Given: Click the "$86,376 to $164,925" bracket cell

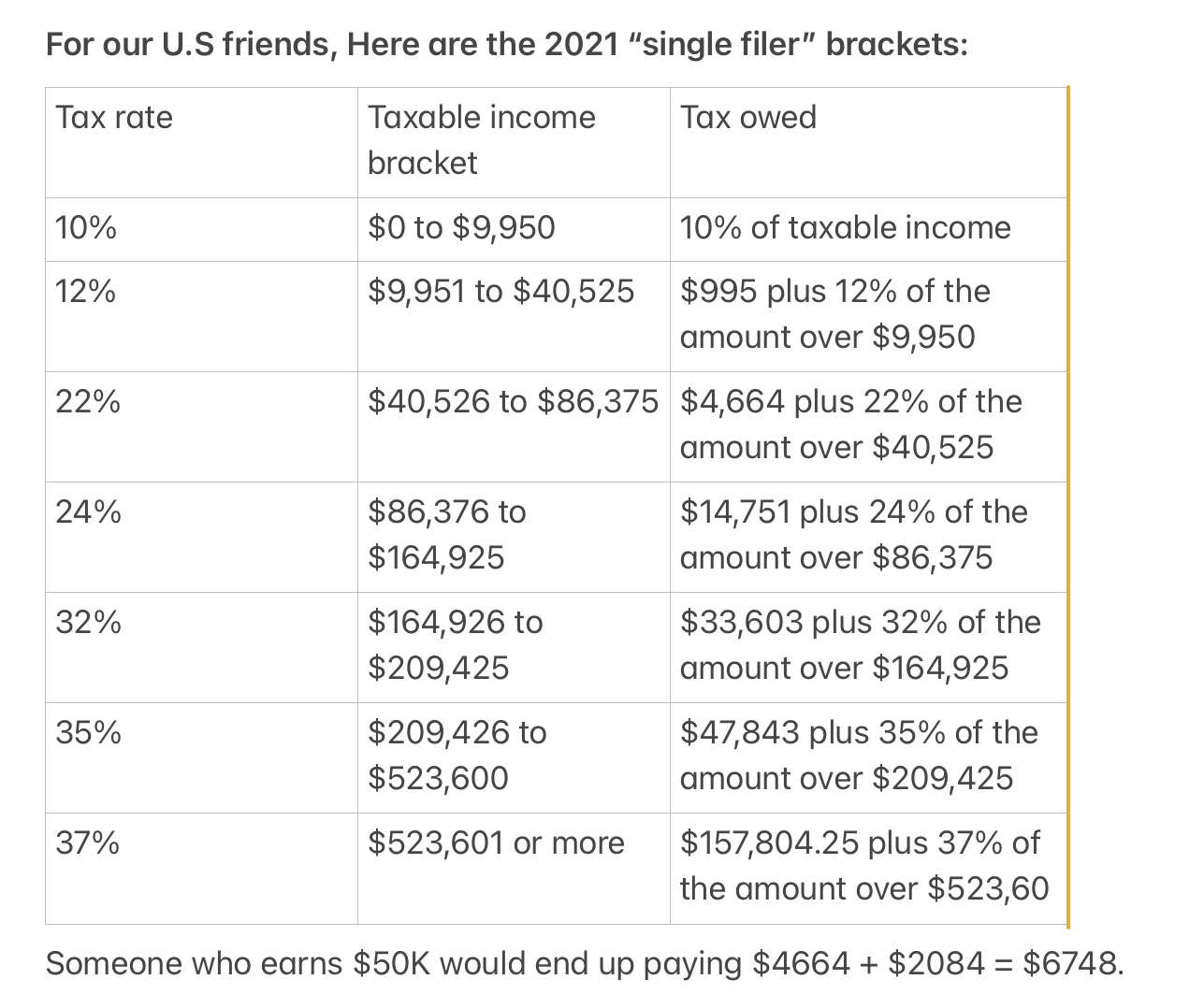Looking at the screenshot, I should [x=446, y=535].
